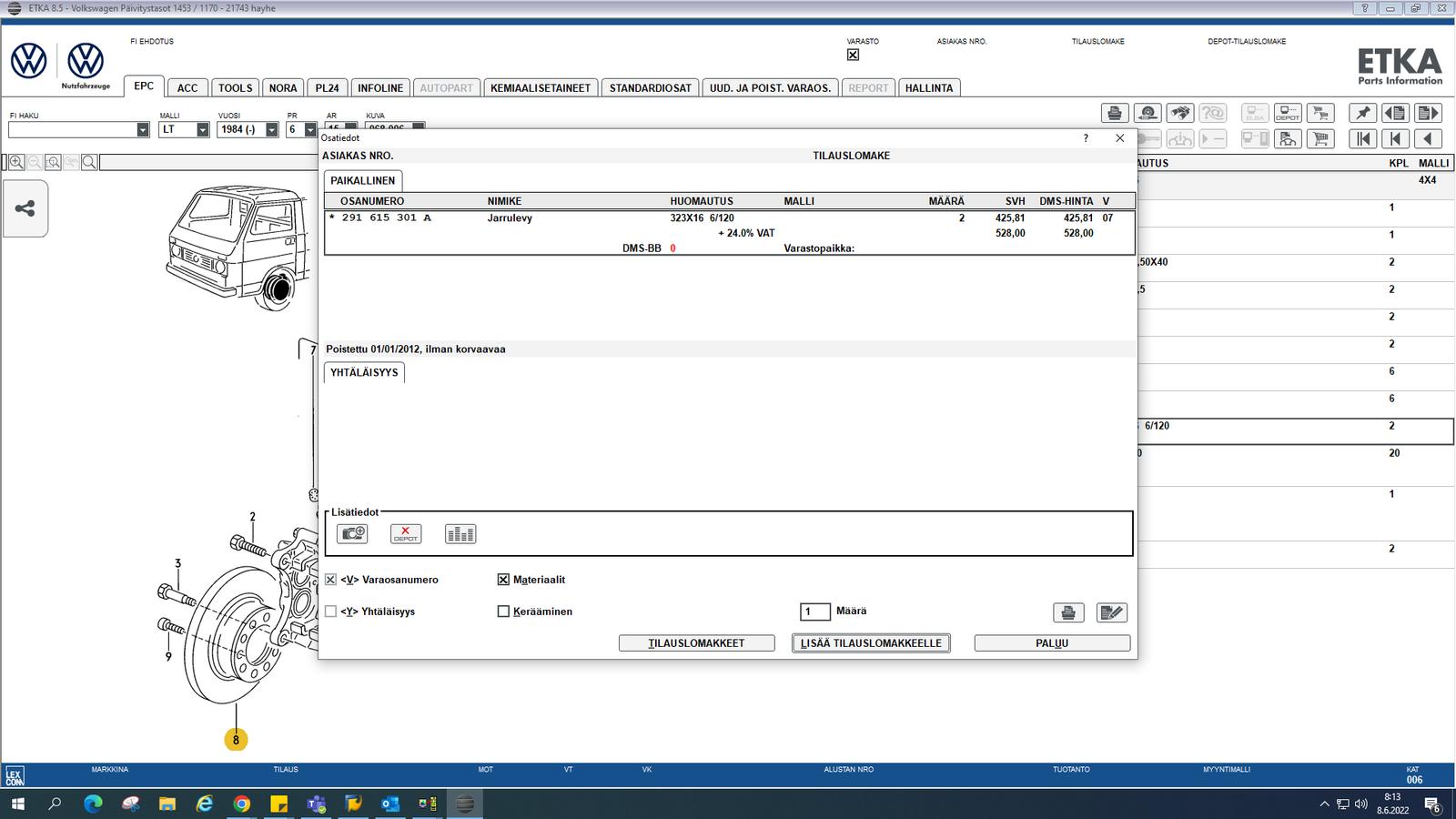
Task: Switch to the INFOLINE tab
Action: (380, 88)
